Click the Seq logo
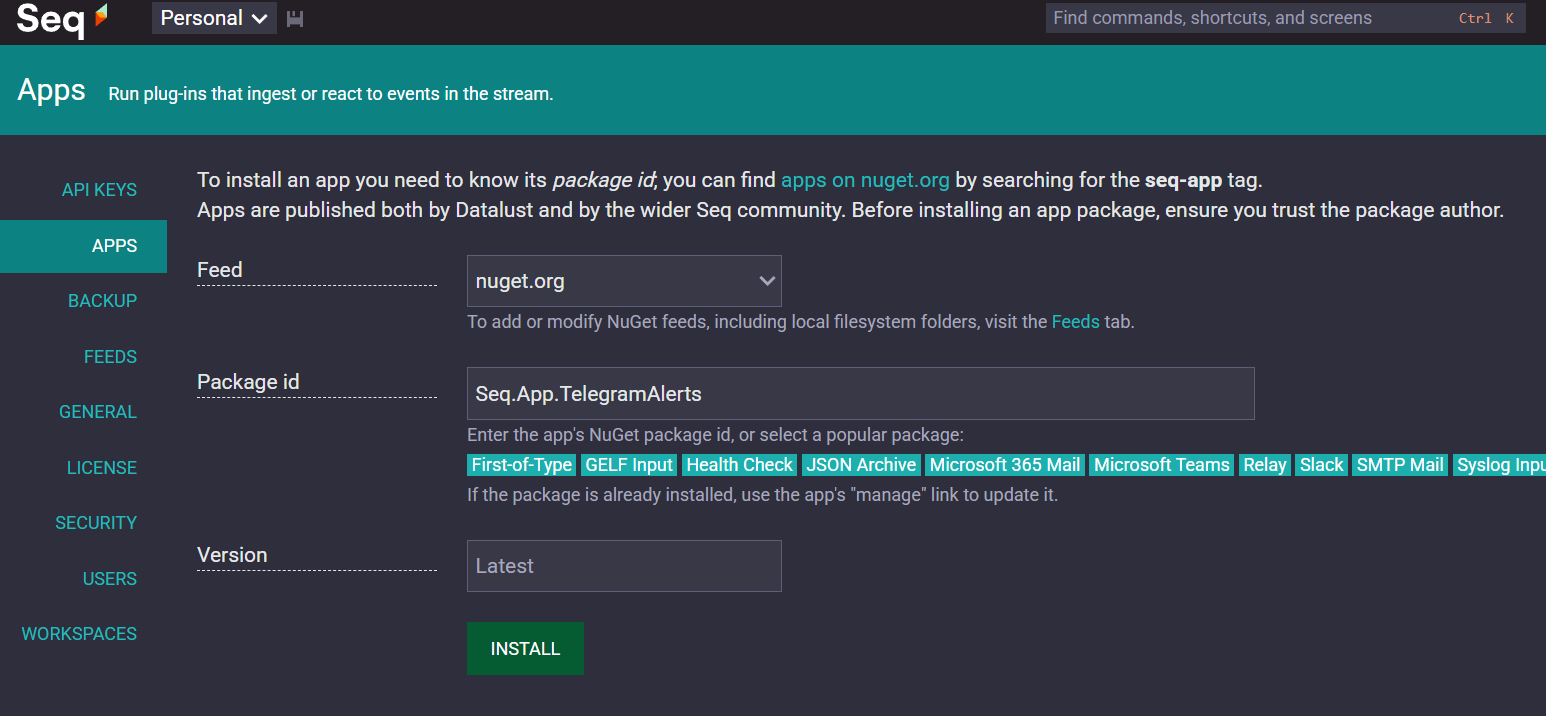Viewport: 1546px width, 716px height. tap(62, 19)
